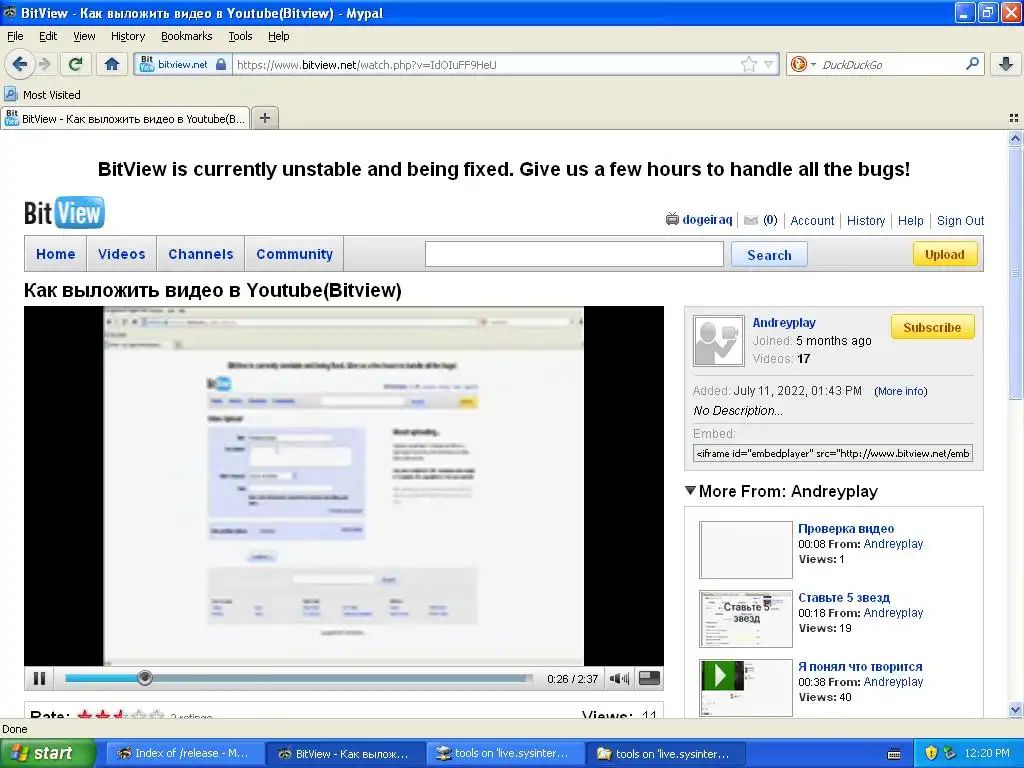Screen dimensions: 1024x768
Task: Click into the BitView search field
Action: point(574,254)
